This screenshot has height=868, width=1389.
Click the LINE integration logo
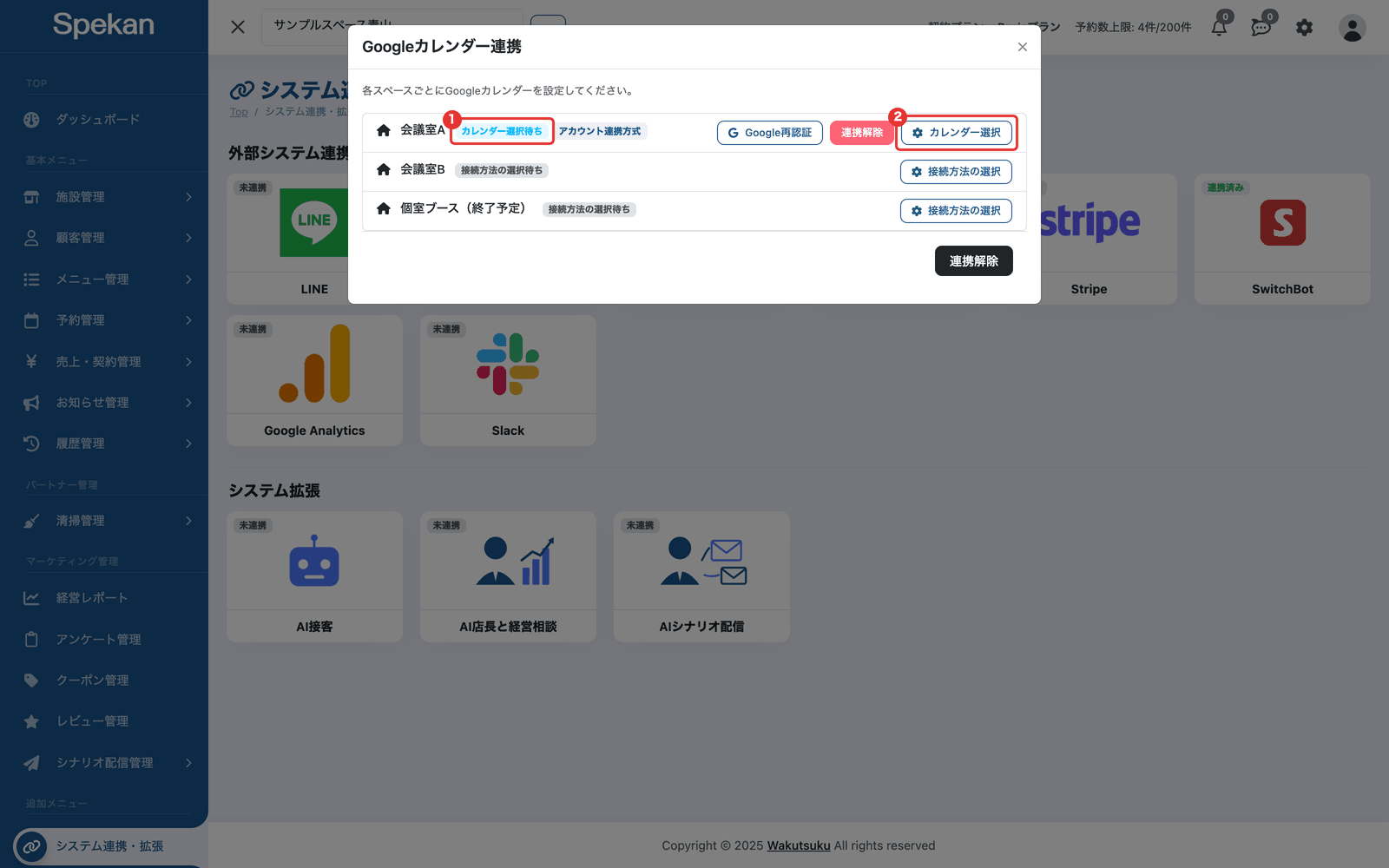[x=313, y=222]
